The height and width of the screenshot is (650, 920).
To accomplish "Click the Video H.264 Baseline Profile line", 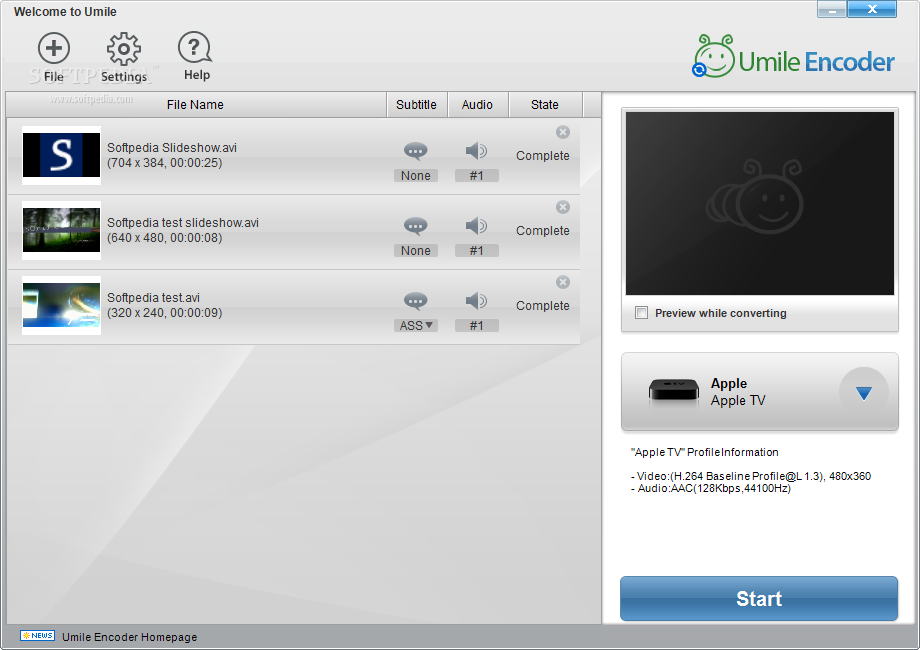I will [751, 476].
